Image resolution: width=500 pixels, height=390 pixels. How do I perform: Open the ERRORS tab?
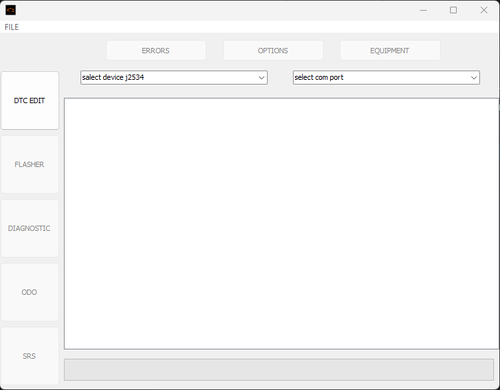tap(156, 51)
